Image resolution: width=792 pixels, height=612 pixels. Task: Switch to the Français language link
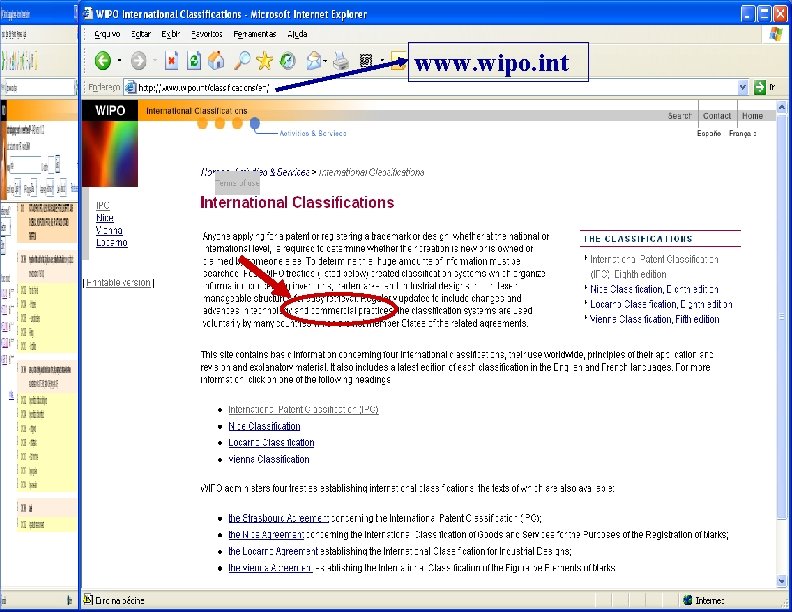(742, 133)
